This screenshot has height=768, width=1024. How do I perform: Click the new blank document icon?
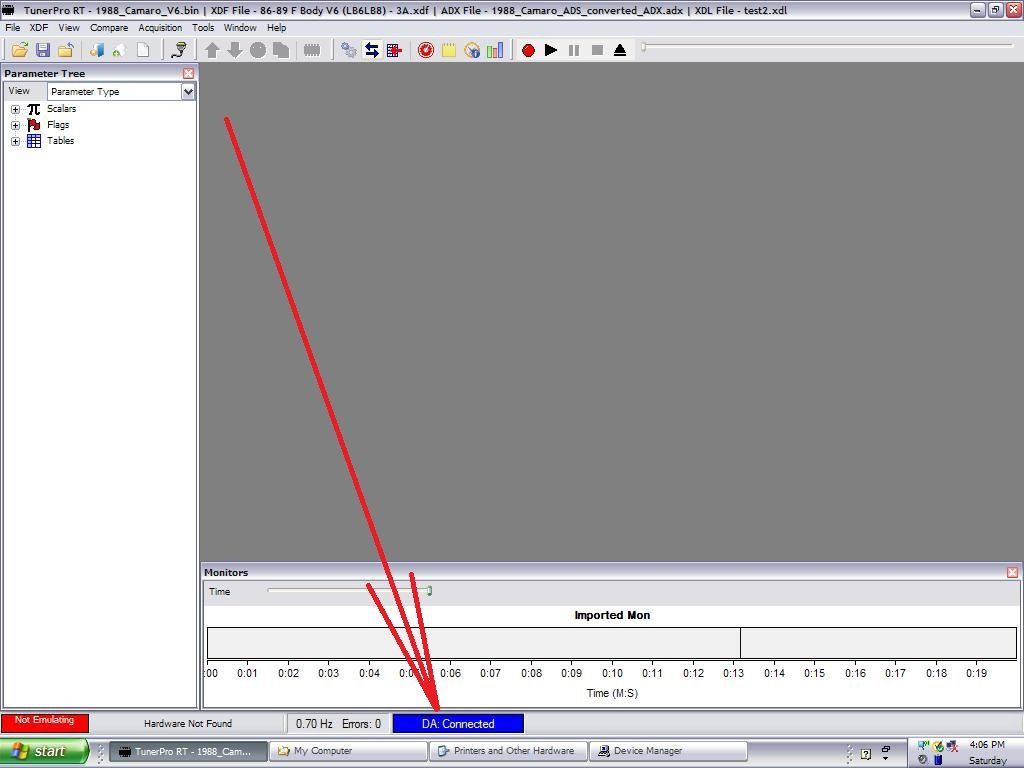click(143, 50)
